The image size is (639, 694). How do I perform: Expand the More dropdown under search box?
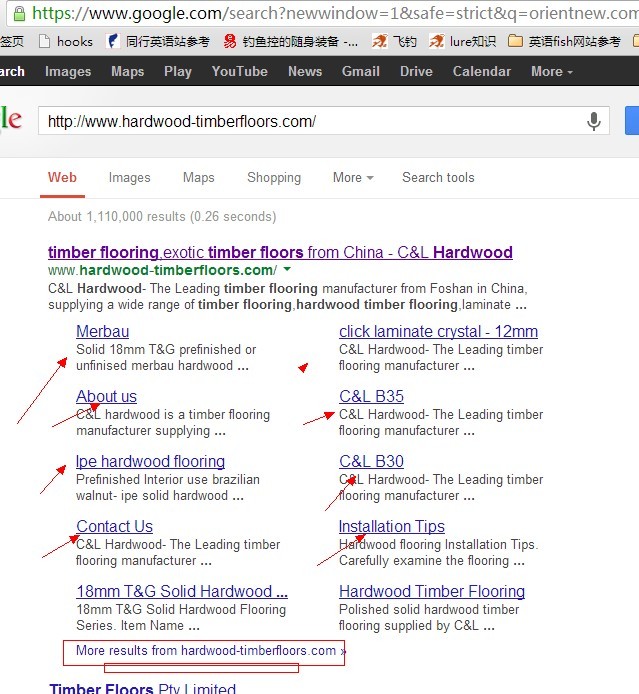click(x=353, y=177)
